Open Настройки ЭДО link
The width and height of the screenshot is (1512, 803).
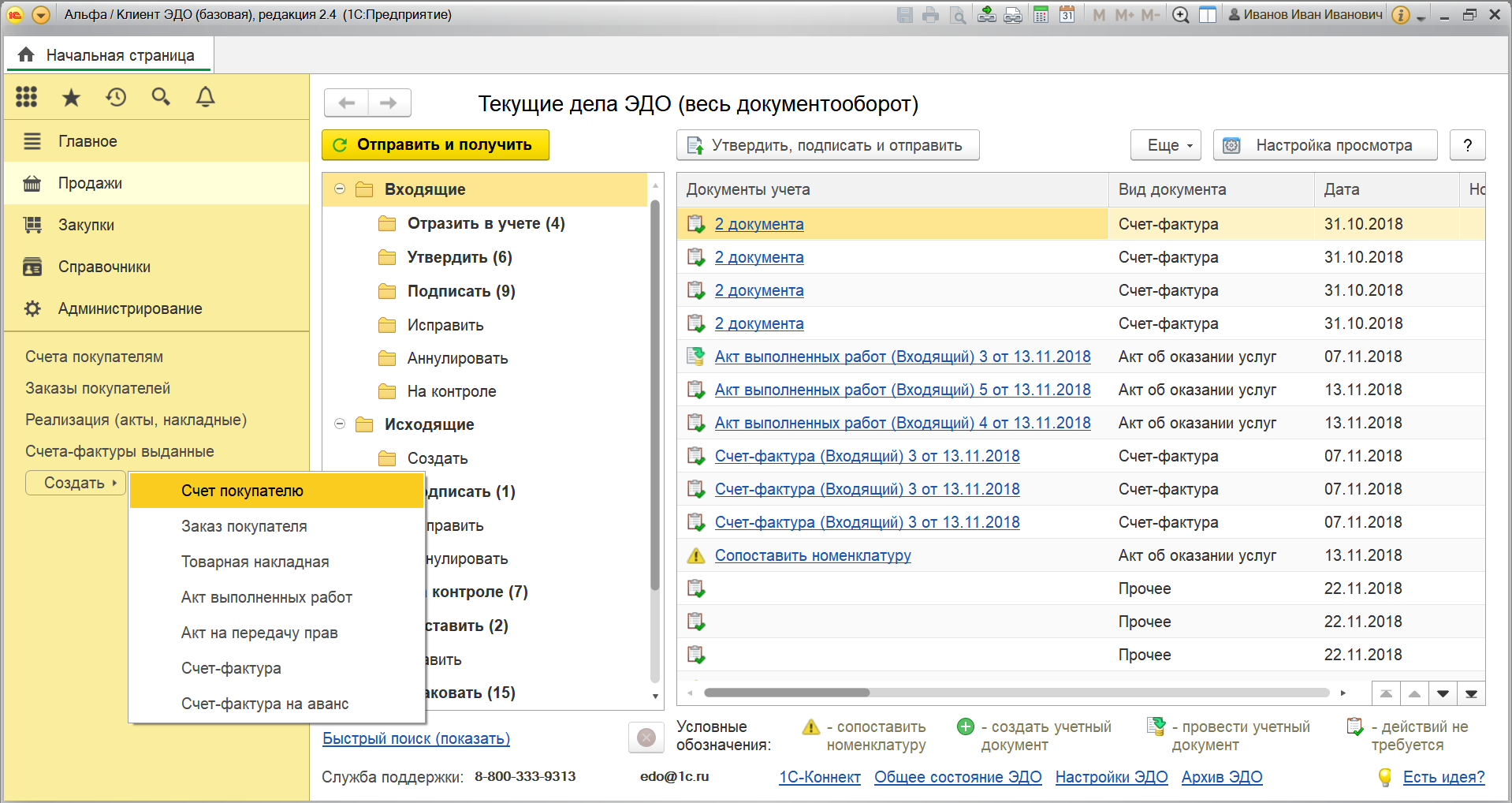(x=1111, y=777)
